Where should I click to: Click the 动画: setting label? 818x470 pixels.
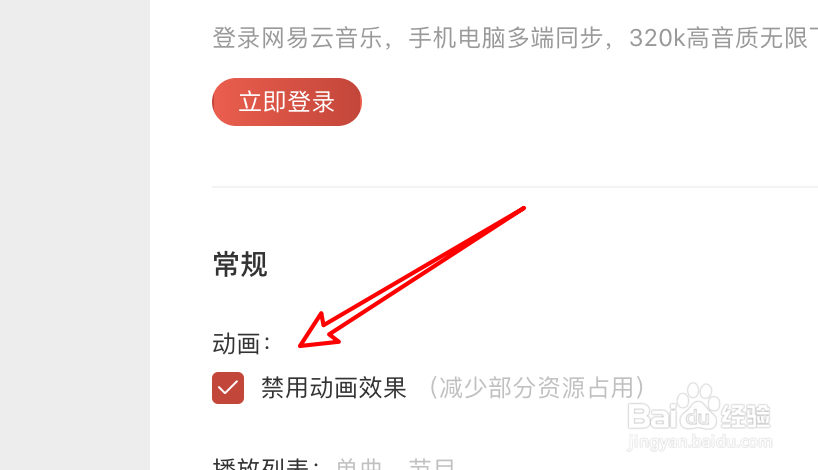coord(241,344)
